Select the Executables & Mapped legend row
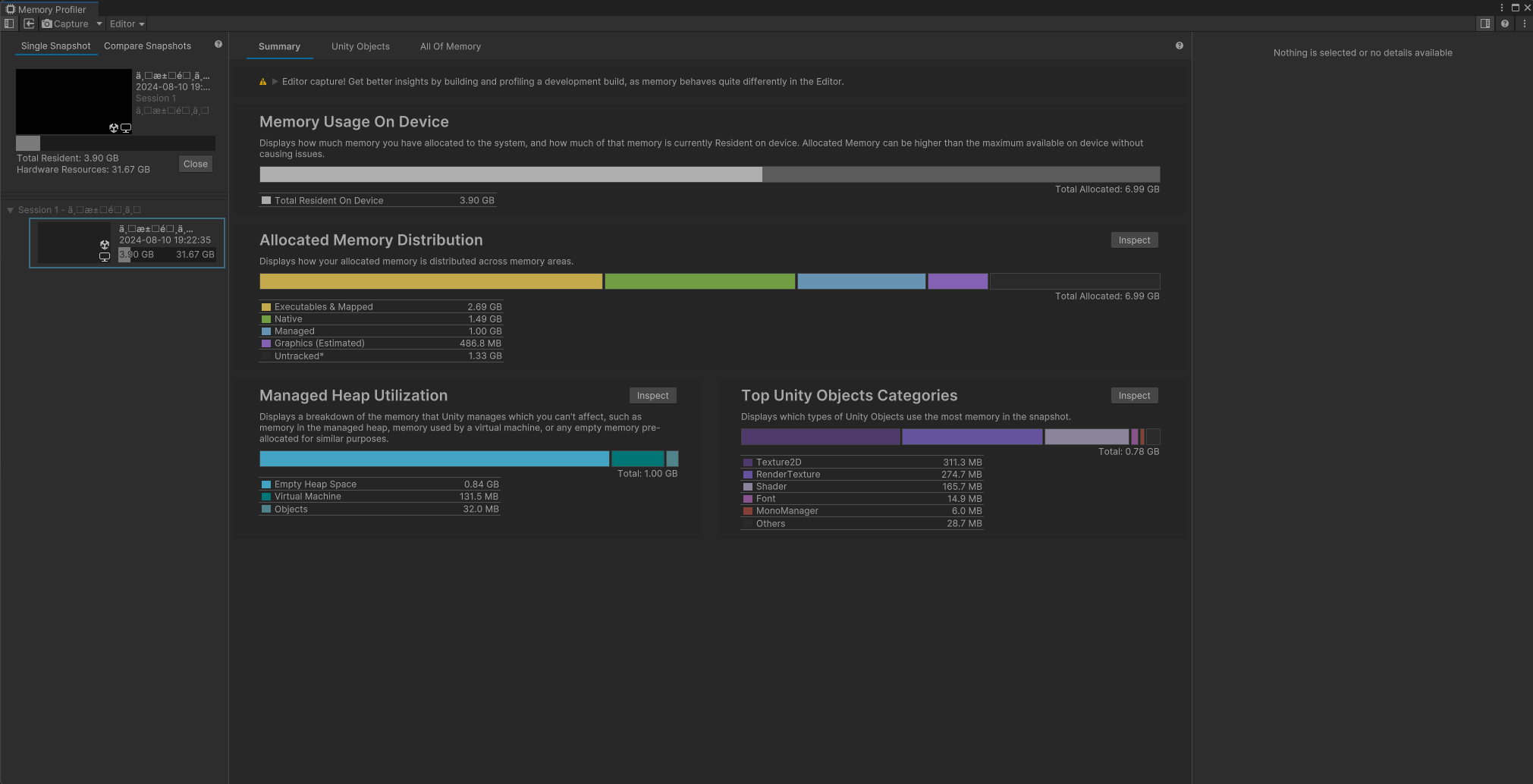This screenshot has height=784, width=1533. point(381,307)
